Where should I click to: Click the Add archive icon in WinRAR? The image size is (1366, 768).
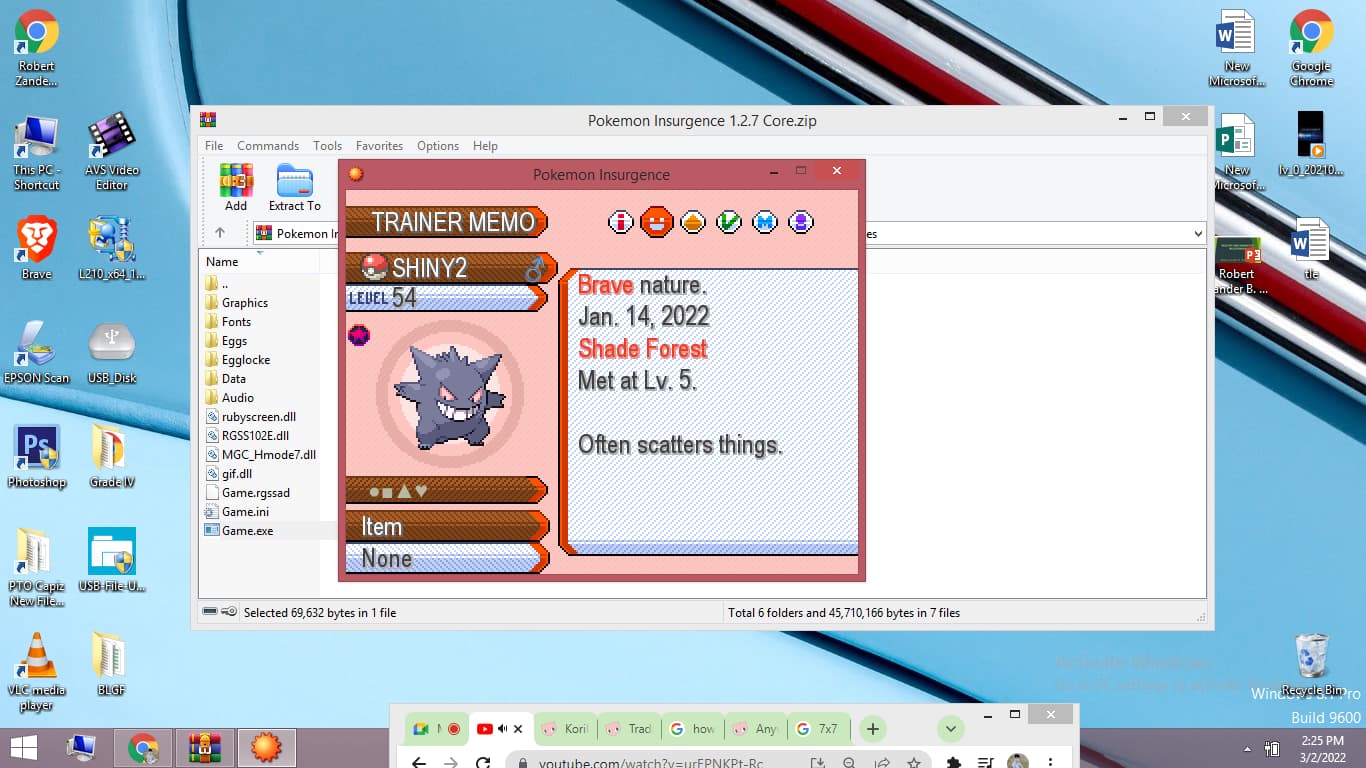[236, 188]
